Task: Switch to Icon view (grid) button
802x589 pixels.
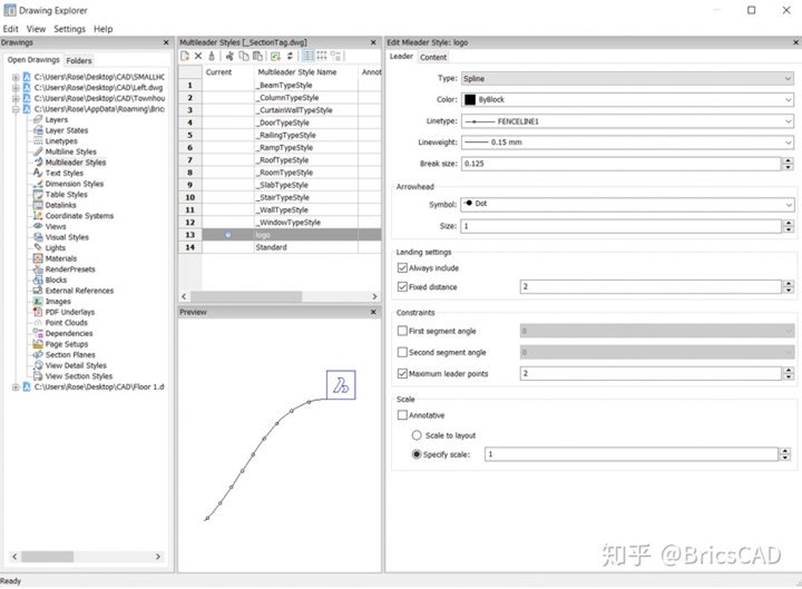Action: [322, 56]
